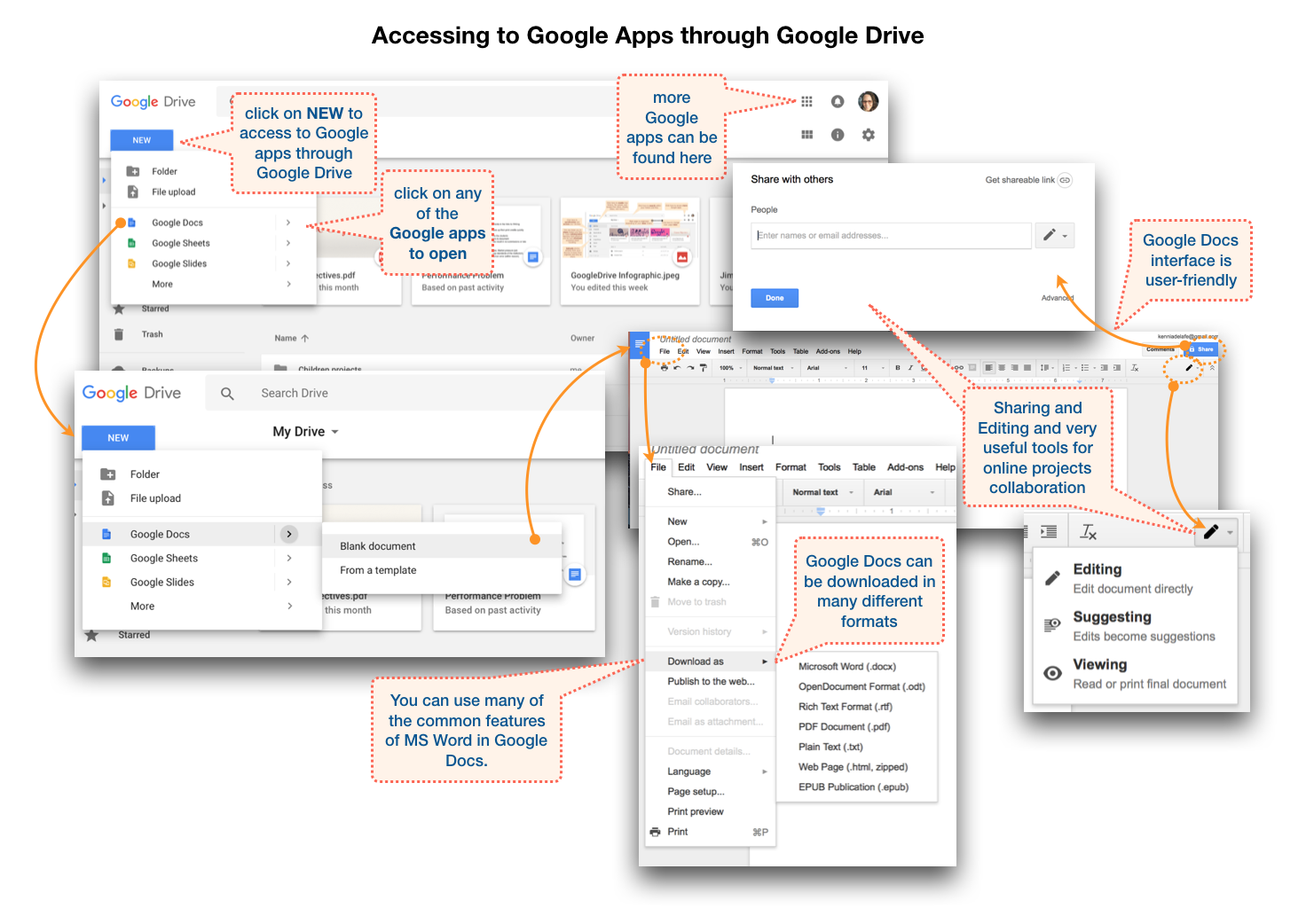
Task: Click the blue Docs home icon
Action: pos(639,345)
